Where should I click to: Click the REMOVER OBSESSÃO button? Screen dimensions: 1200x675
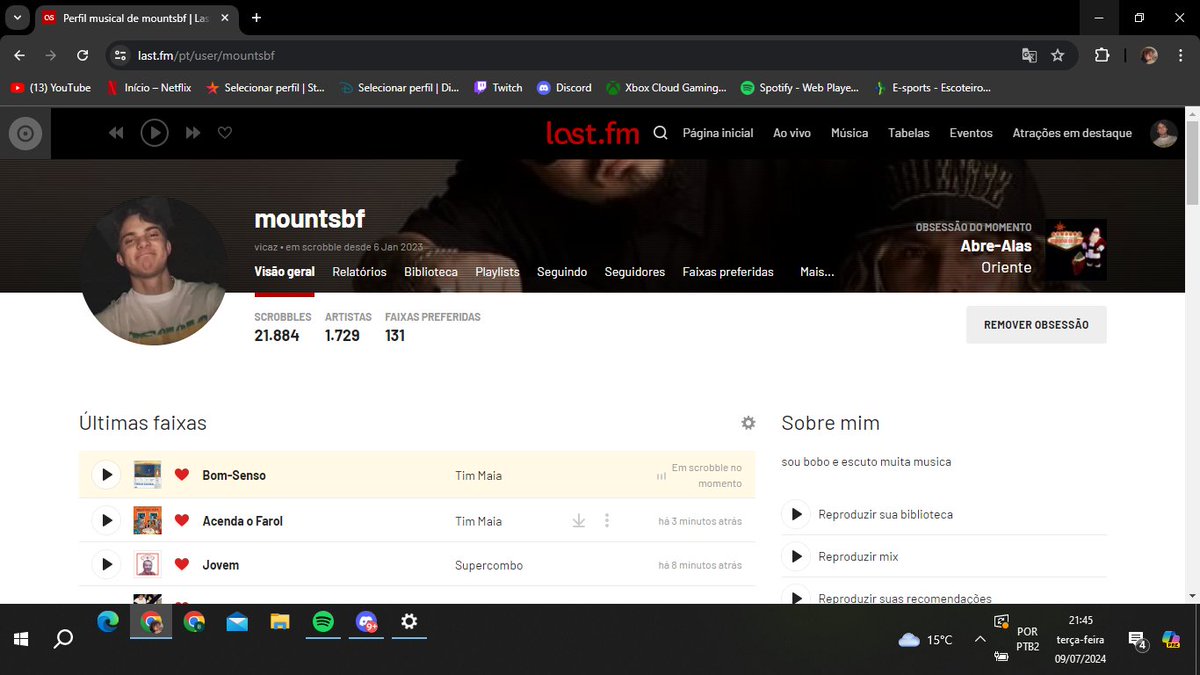click(1036, 325)
